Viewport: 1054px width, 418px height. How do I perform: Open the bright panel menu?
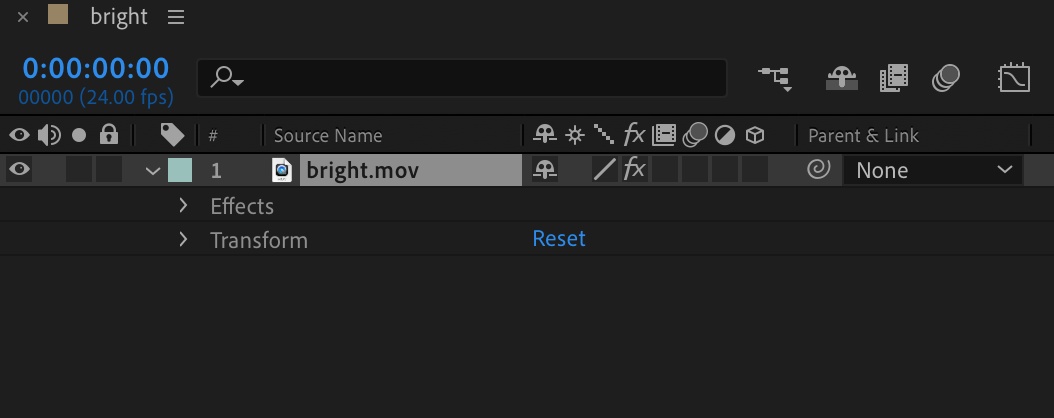pos(177,17)
